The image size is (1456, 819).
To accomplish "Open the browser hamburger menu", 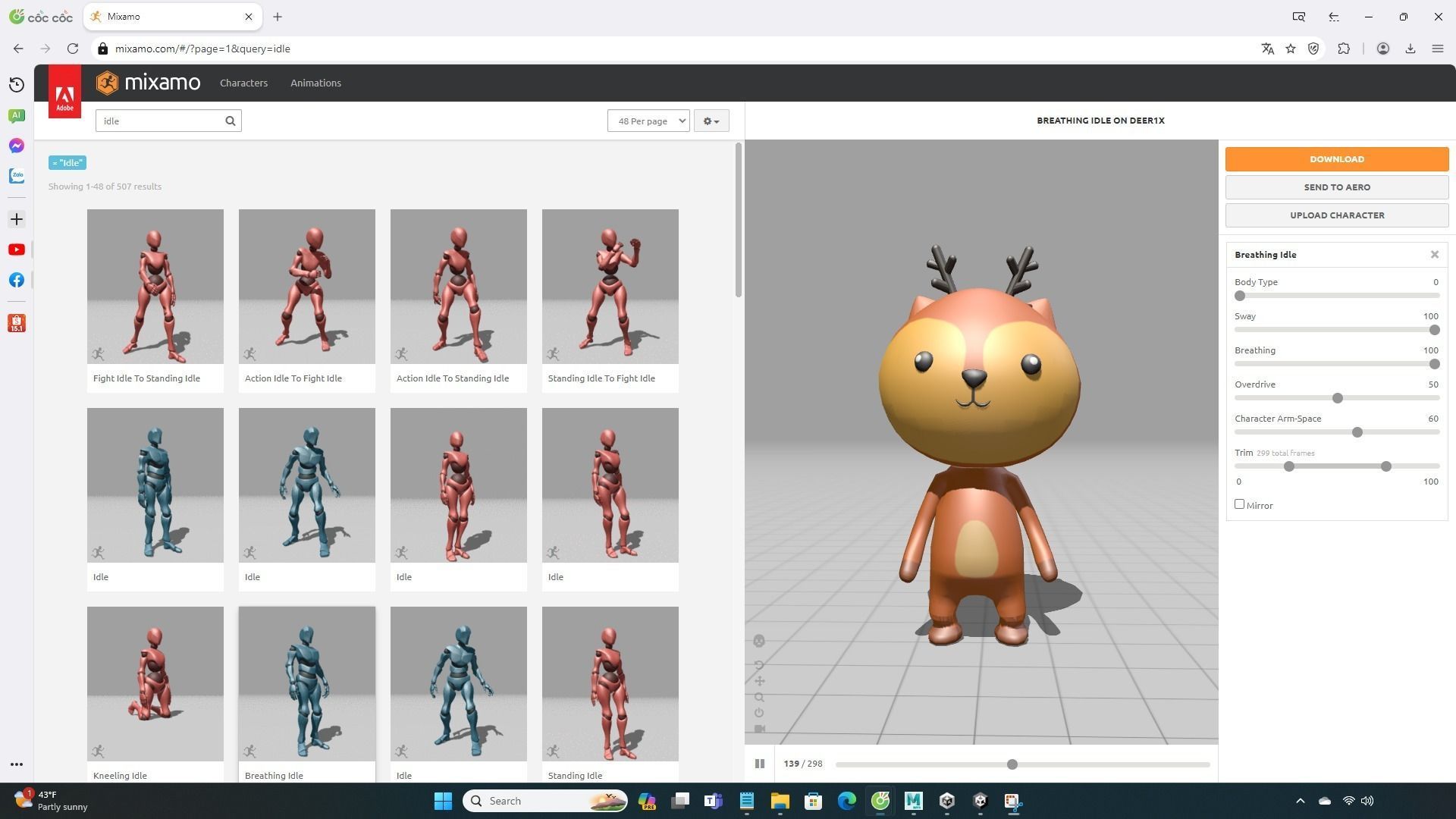I will (x=1437, y=49).
